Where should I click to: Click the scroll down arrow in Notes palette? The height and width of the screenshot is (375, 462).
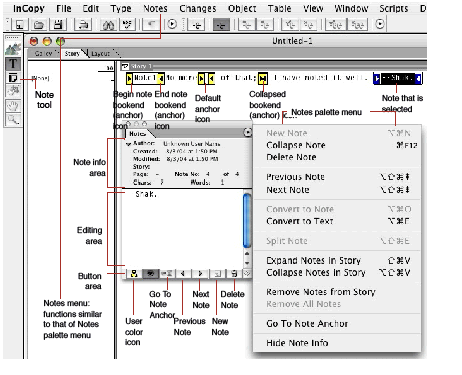tap(247, 263)
